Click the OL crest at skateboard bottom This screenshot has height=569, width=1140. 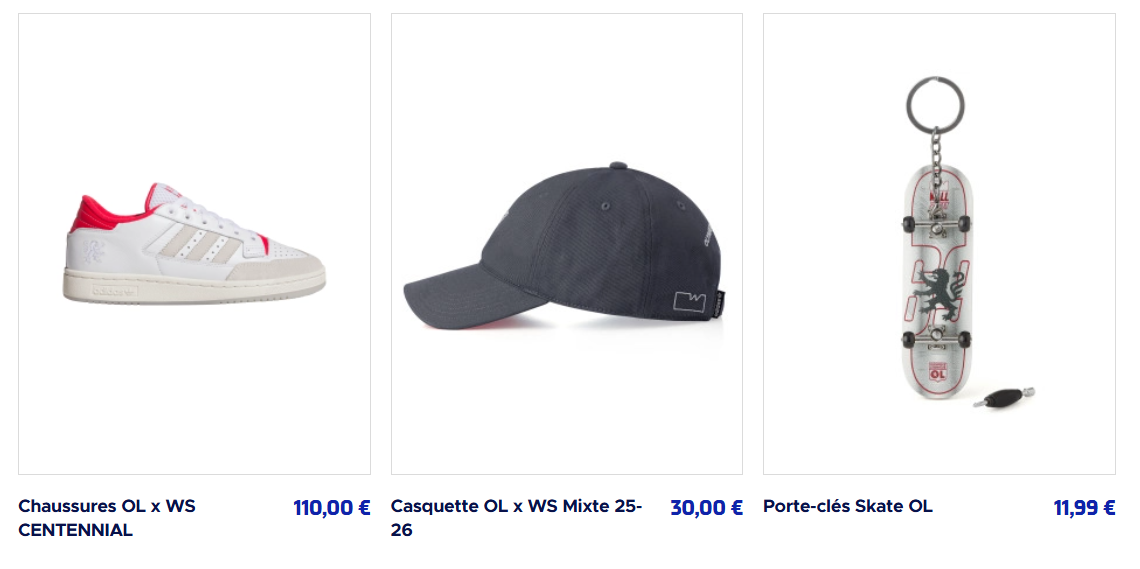click(937, 374)
